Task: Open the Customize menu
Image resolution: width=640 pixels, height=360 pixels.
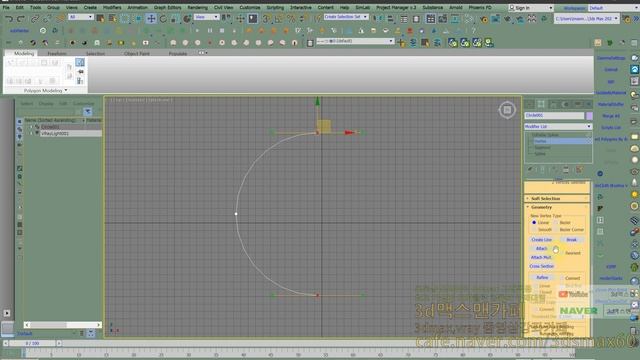Action: tap(250, 7)
